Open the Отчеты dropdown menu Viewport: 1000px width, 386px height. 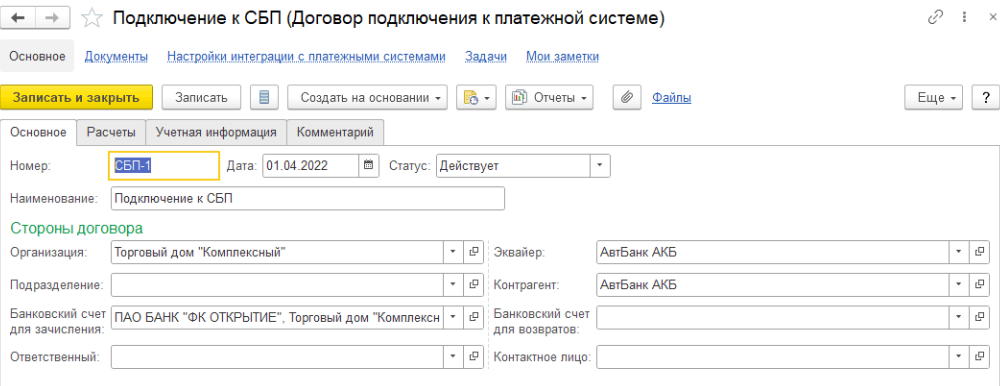[549, 98]
